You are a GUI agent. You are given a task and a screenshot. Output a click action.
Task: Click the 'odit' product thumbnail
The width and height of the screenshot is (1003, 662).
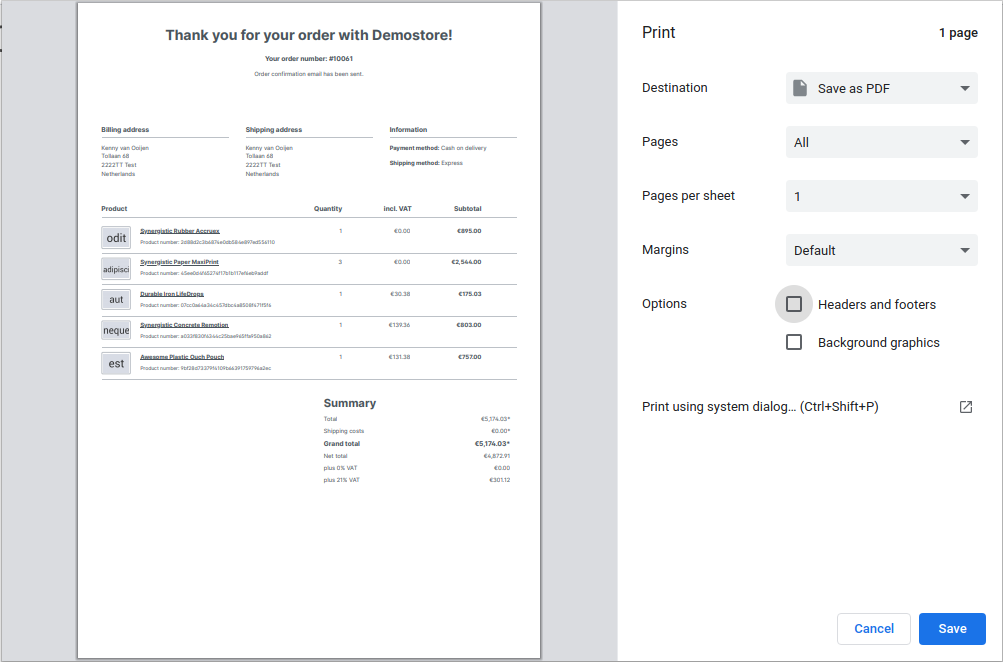(x=116, y=238)
